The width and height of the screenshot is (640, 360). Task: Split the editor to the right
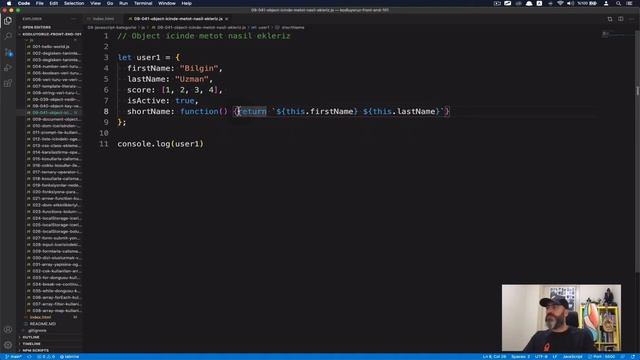pos(620,19)
